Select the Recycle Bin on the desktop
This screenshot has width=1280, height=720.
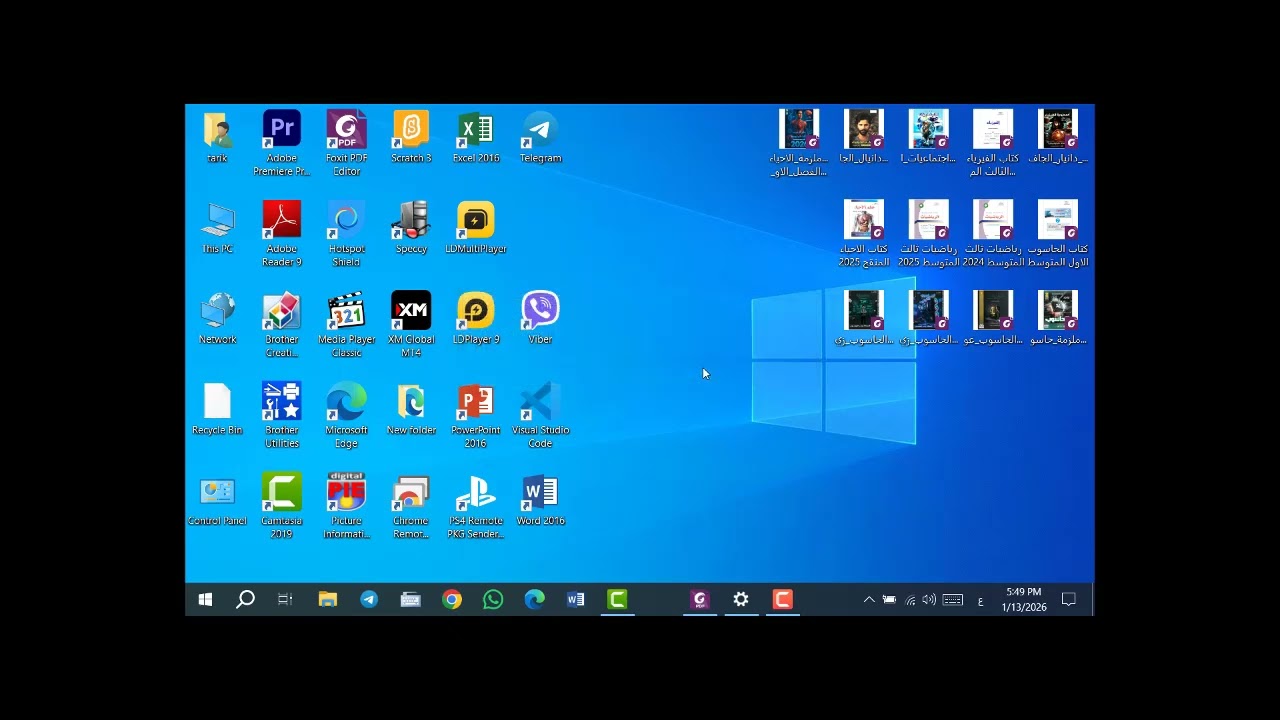pos(217,410)
